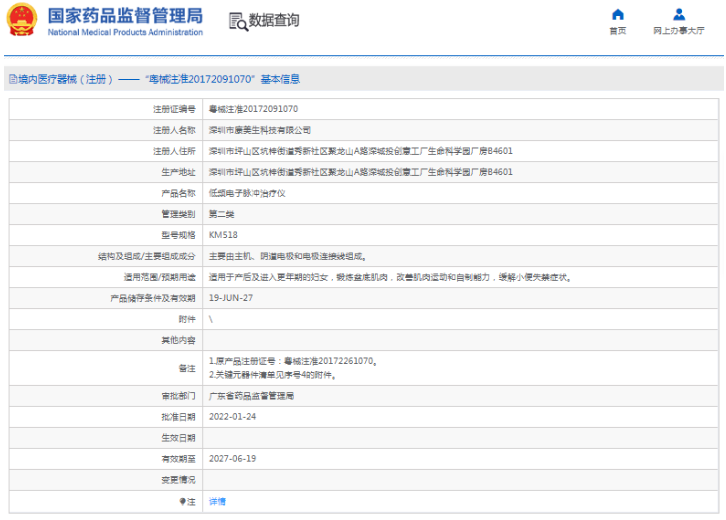Image resolution: width=726 pixels, height=520 pixels.
Task: Open the 网上办事大厅 user icon
Action: pos(679,15)
